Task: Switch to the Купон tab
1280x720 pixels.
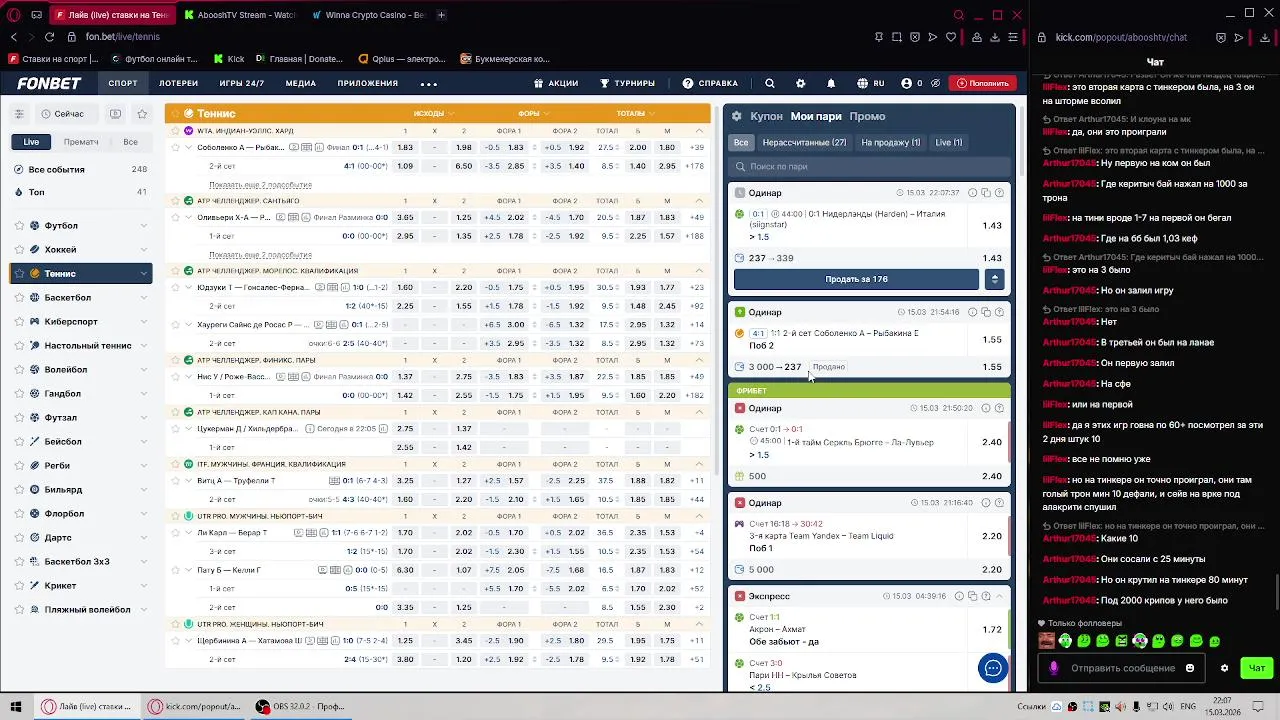Action: coord(766,116)
